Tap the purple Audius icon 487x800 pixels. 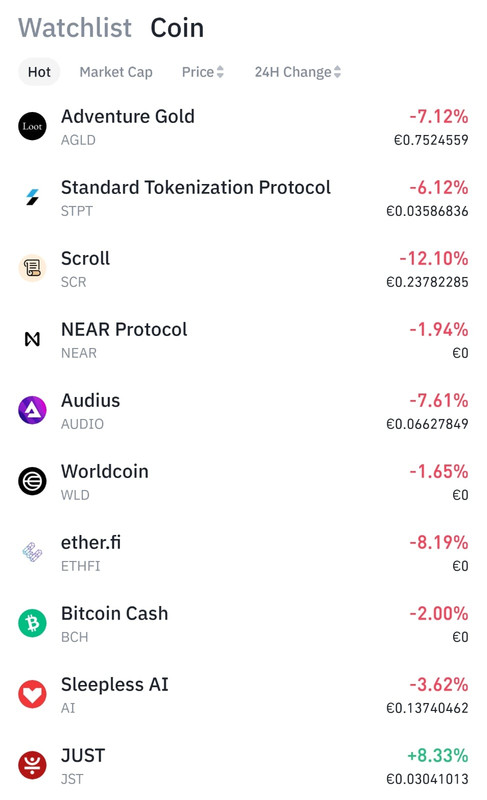coord(32,410)
